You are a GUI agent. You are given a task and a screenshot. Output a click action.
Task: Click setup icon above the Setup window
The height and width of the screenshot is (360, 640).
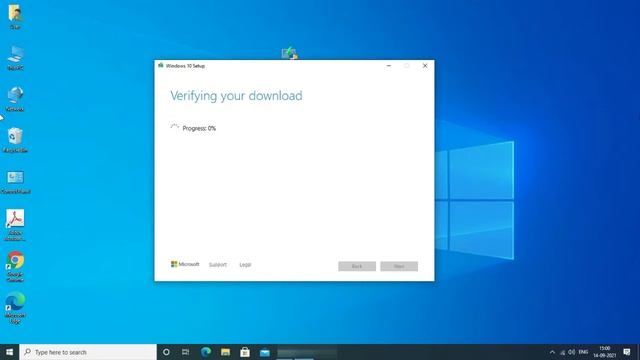click(x=289, y=53)
